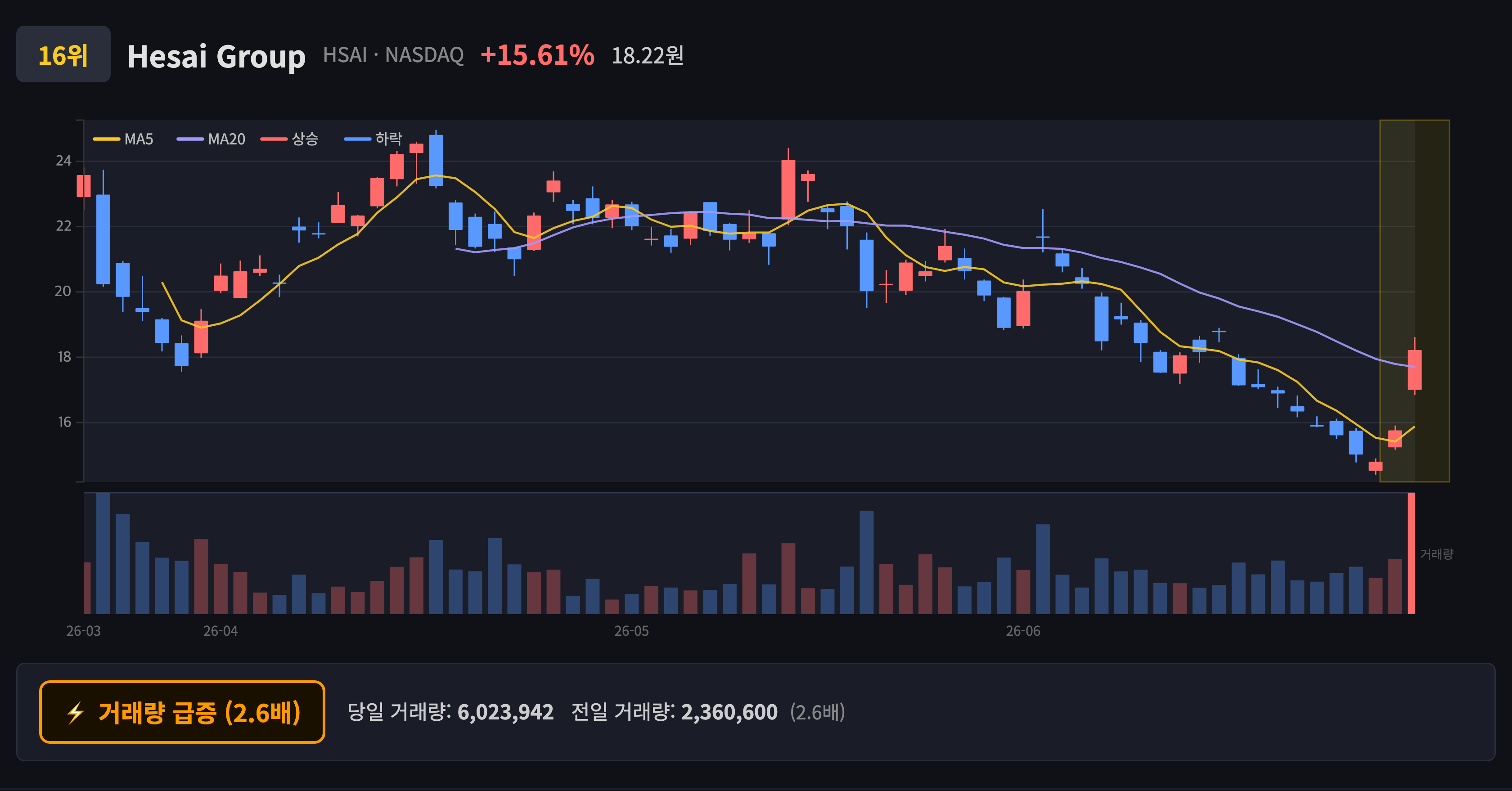Image resolution: width=1512 pixels, height=791 pixels.
Task: Click the 전일 거래량 value 2,360,600
Action: coord(729,712)
